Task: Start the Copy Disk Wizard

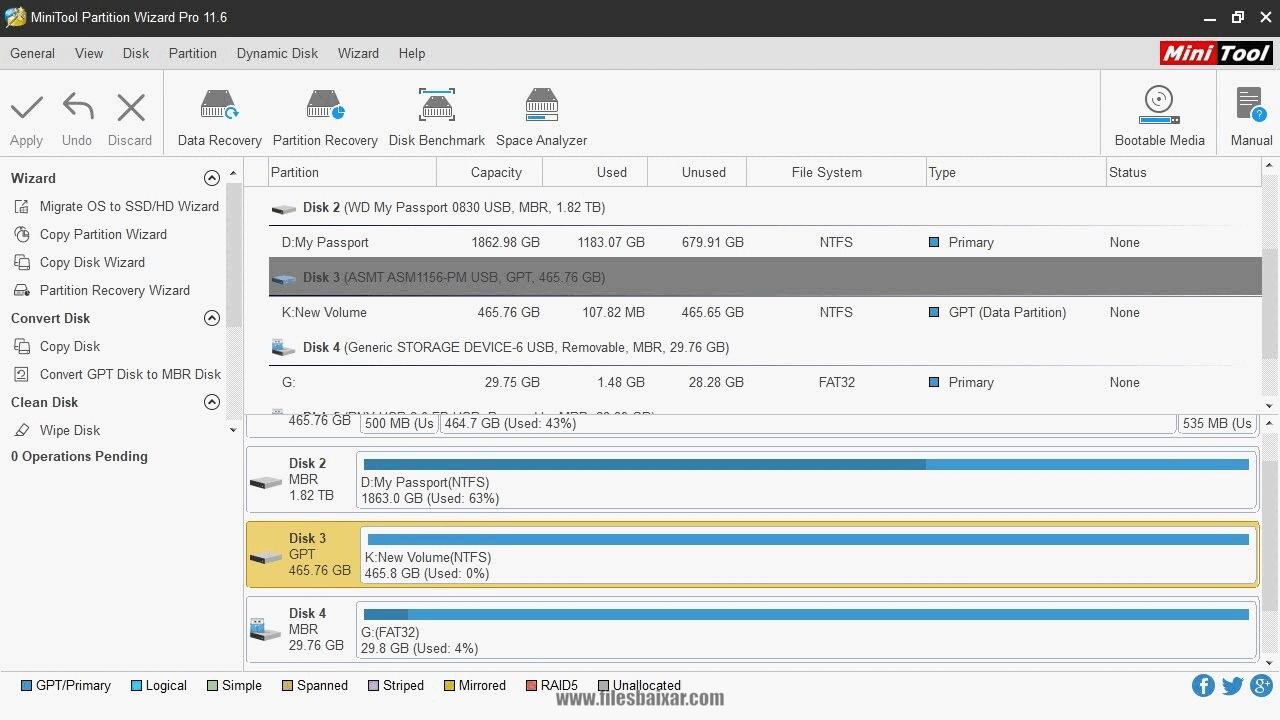Action: 92,262
